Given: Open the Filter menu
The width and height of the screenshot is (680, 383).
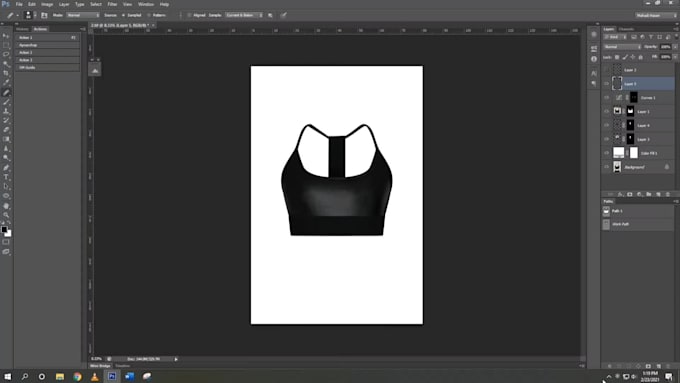Looking at the screenshot, I should [112, 4].
